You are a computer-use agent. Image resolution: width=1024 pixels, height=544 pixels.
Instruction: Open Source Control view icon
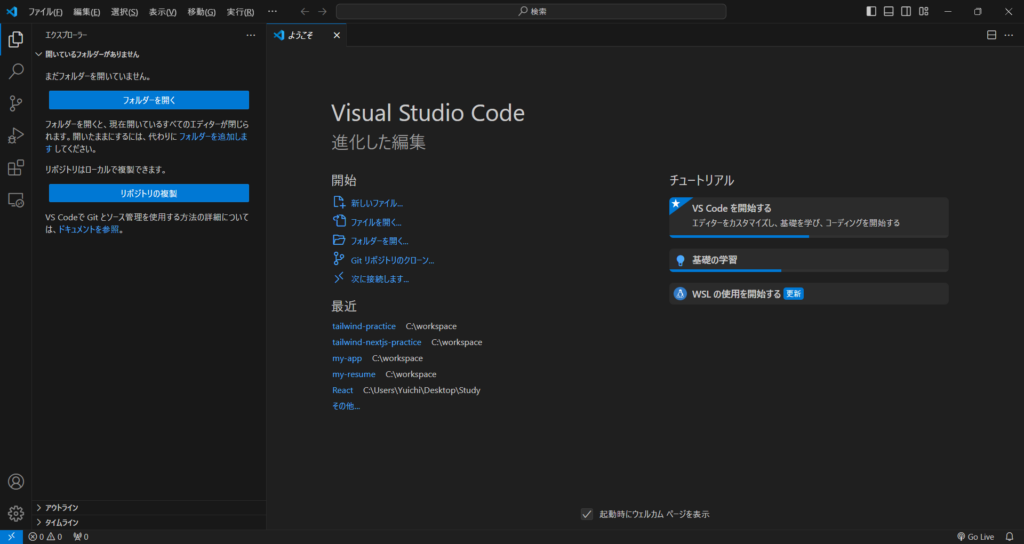pyautogui.click(x=16, y=103)
